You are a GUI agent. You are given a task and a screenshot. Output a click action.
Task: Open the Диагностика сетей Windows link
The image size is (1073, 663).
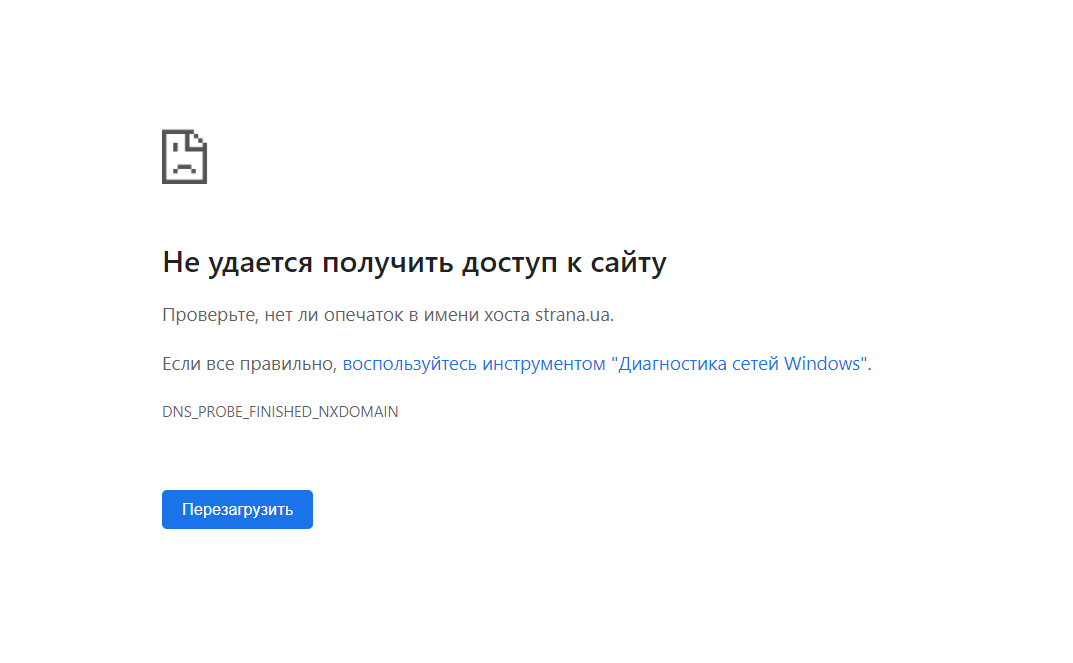[x=606, y=364]
